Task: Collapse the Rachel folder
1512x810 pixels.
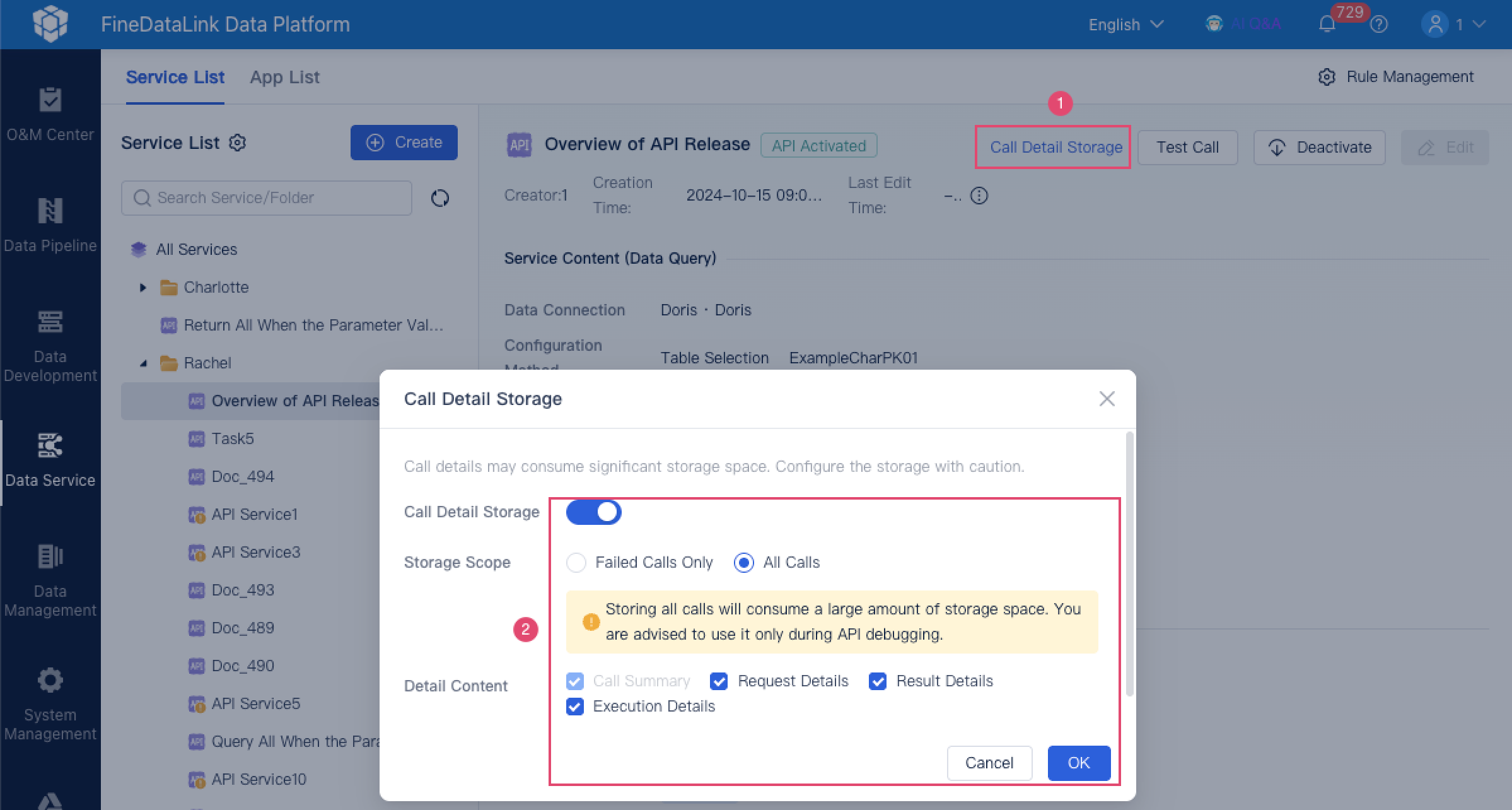Action: (x=143, y=363)
